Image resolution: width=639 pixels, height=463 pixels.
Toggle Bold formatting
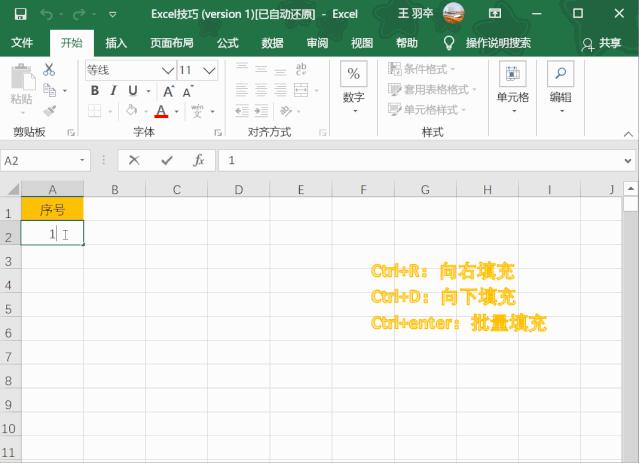(95, 90)
